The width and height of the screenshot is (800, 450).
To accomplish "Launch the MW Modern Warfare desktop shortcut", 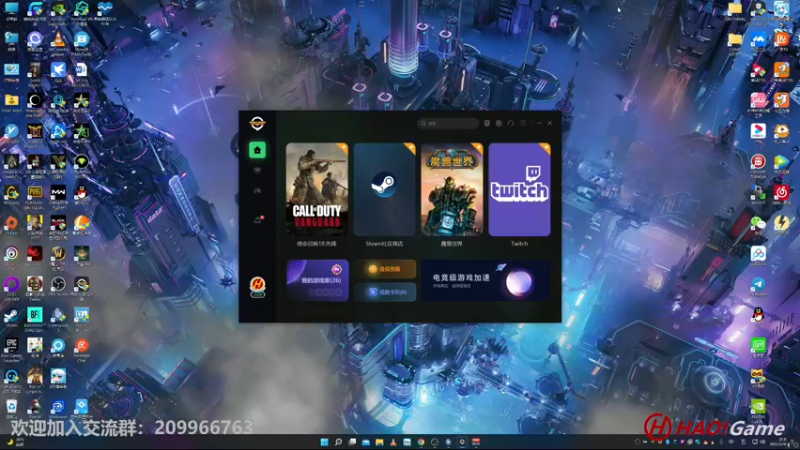I will point(58,197).
